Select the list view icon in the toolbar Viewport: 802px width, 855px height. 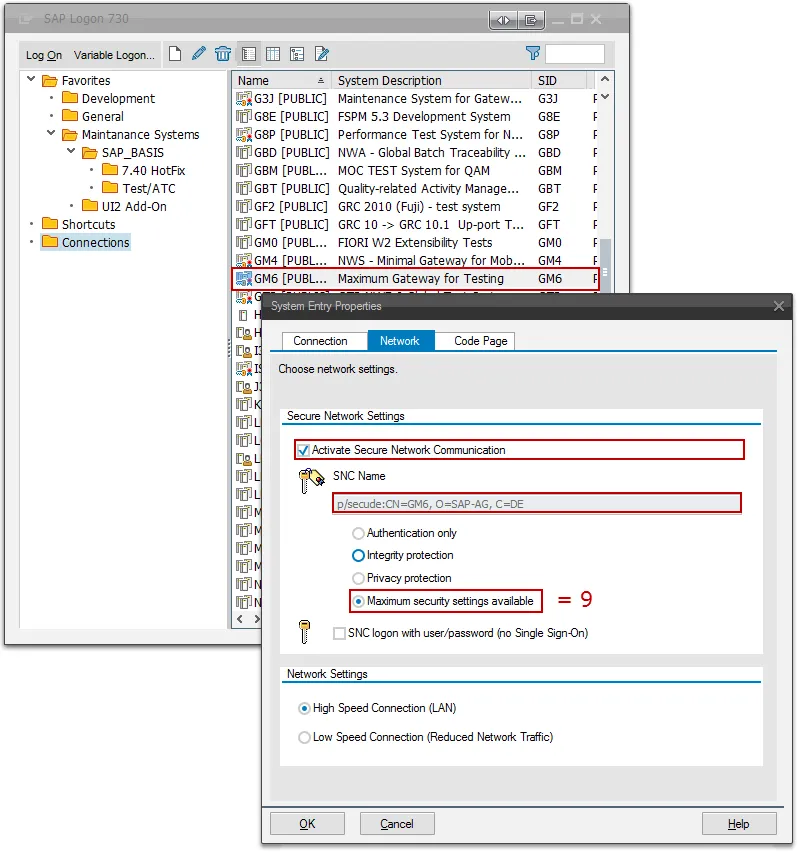[x=249, y=54]
